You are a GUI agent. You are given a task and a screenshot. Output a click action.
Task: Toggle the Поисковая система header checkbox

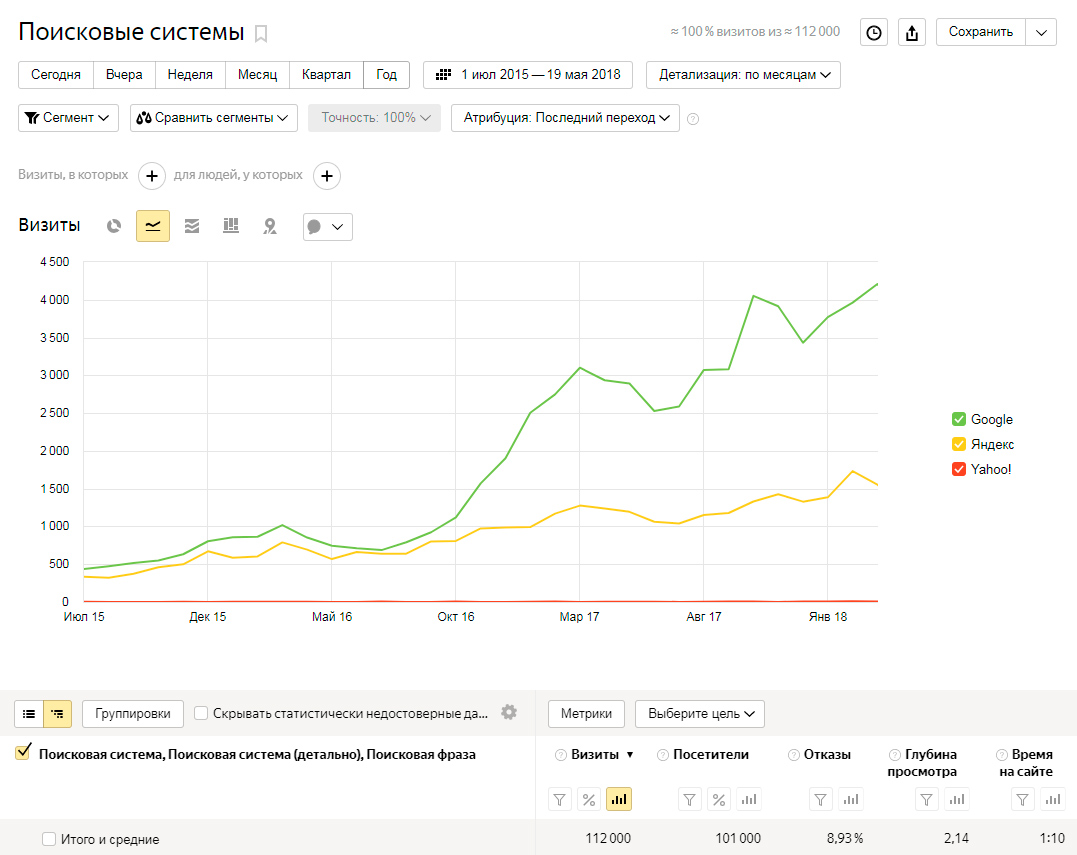(x=23, y=753)
